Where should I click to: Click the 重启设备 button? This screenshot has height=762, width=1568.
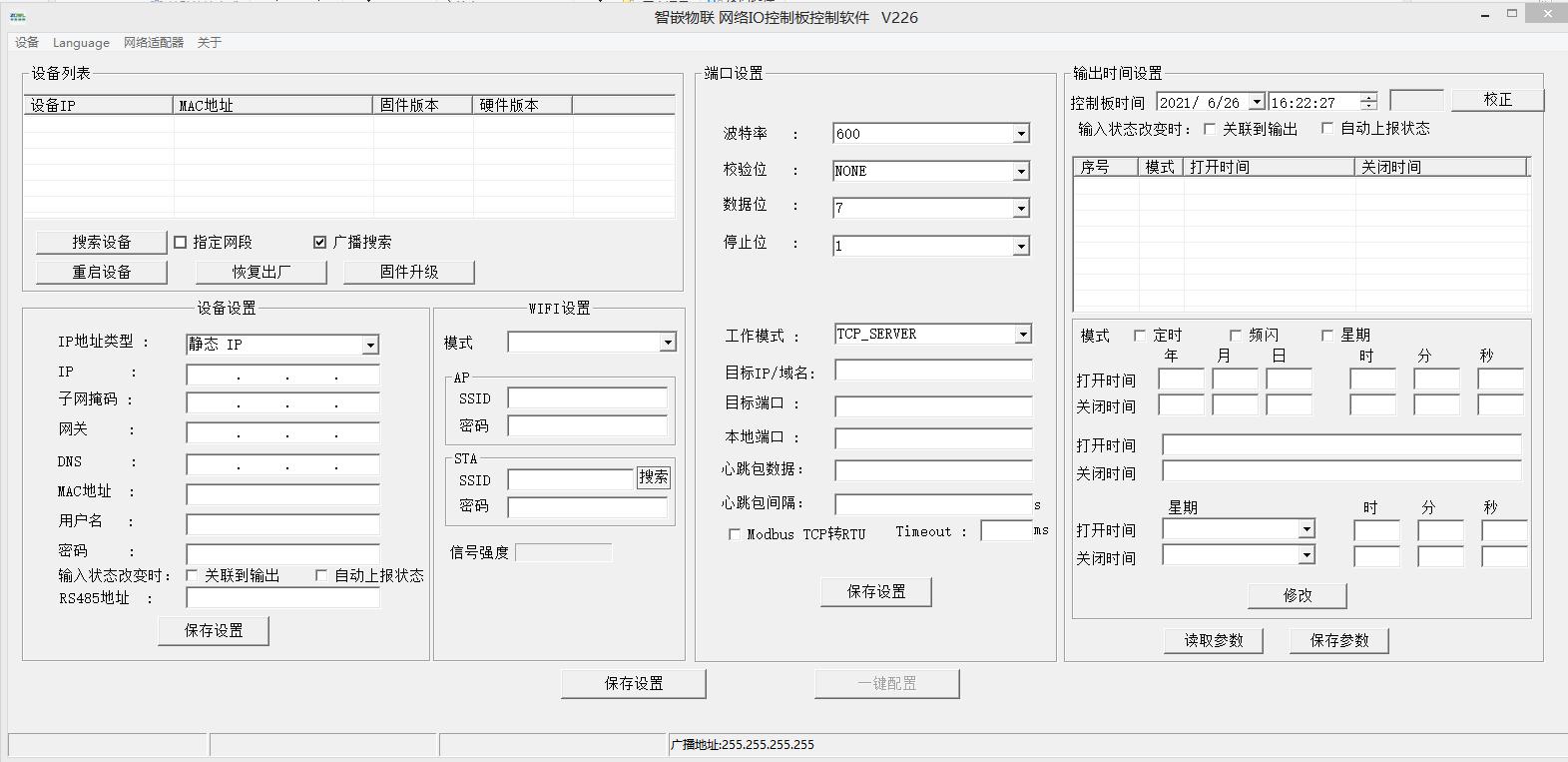[x=102, y=272]
